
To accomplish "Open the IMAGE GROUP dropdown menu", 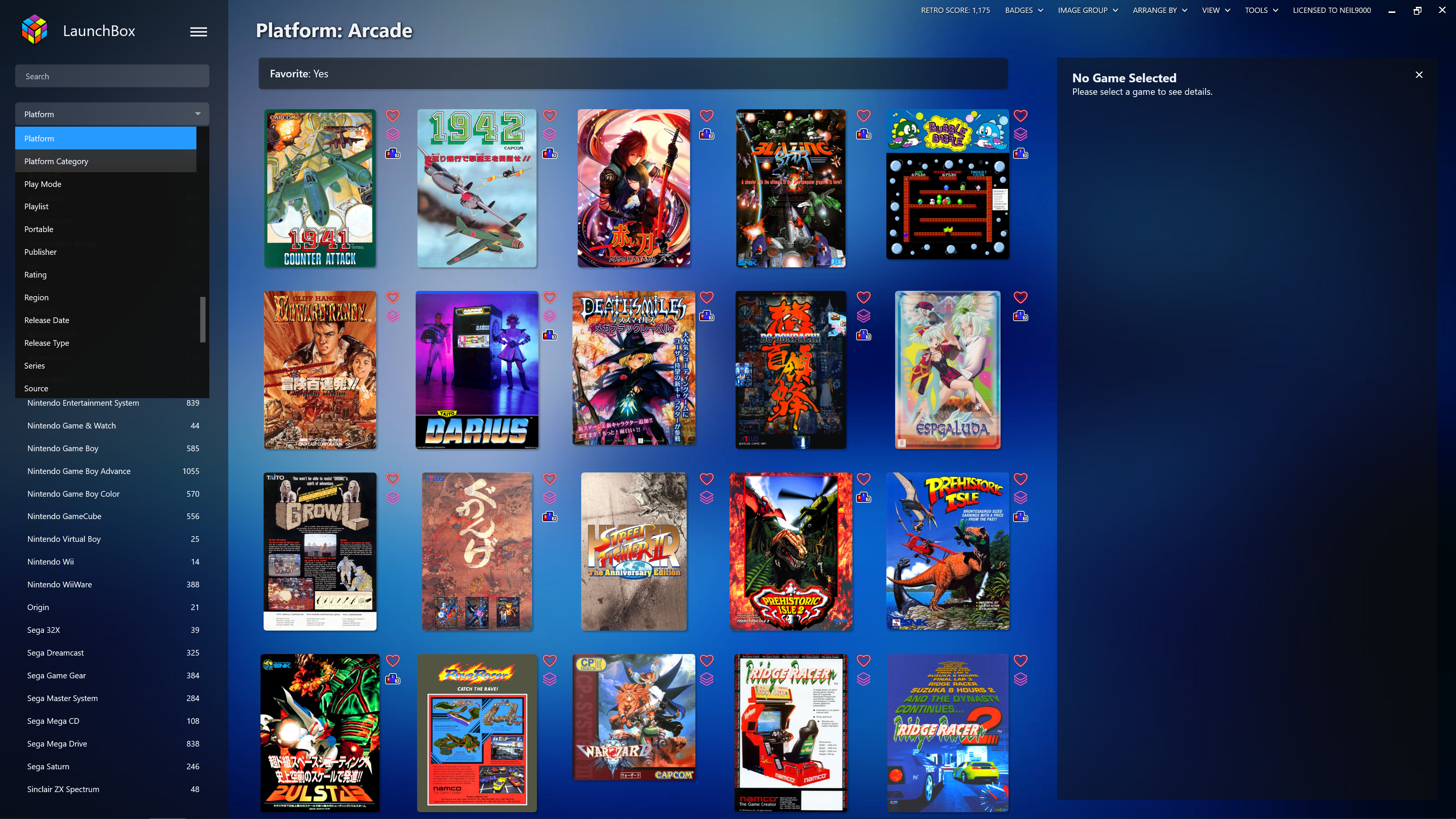I will (1088, 10).
